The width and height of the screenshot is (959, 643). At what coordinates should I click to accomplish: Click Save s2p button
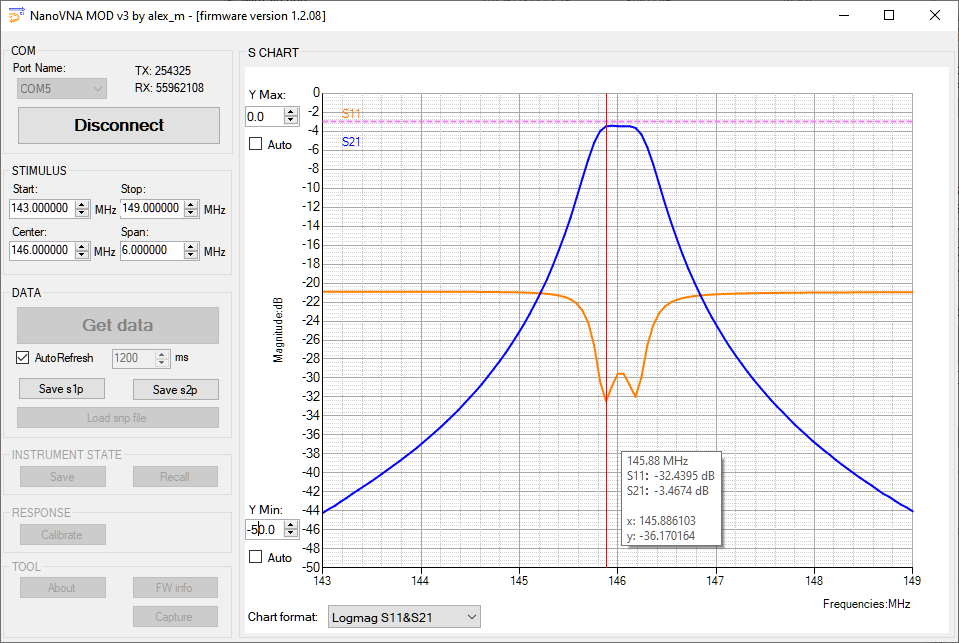175,390
